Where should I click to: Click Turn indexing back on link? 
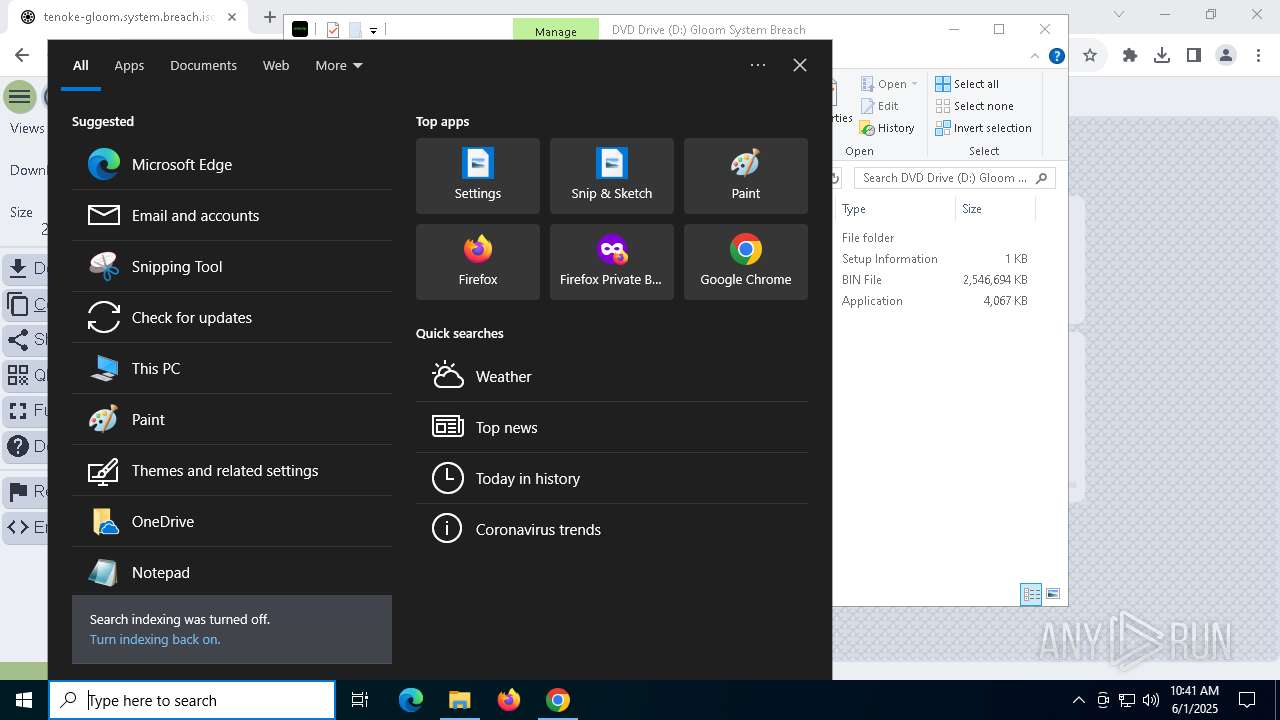pyautogui.click(x=155, y=639)
